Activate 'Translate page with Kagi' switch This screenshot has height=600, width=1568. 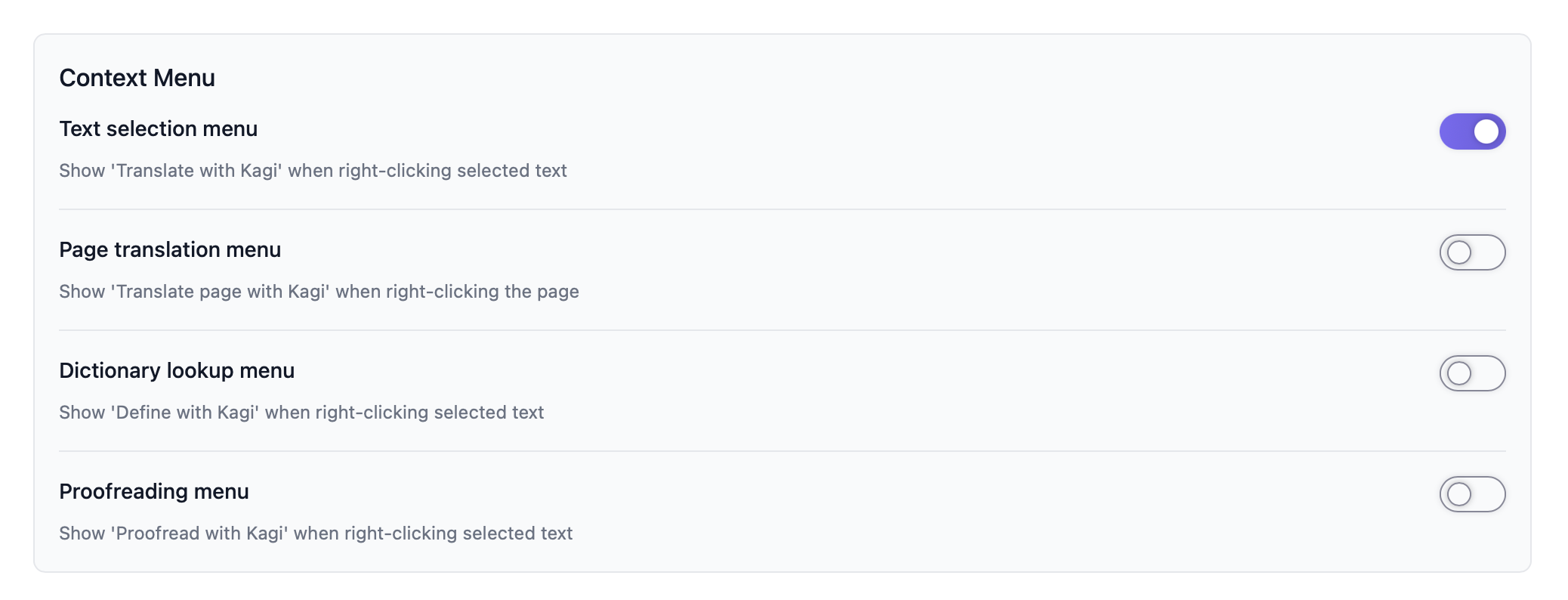pos(1472,252)
